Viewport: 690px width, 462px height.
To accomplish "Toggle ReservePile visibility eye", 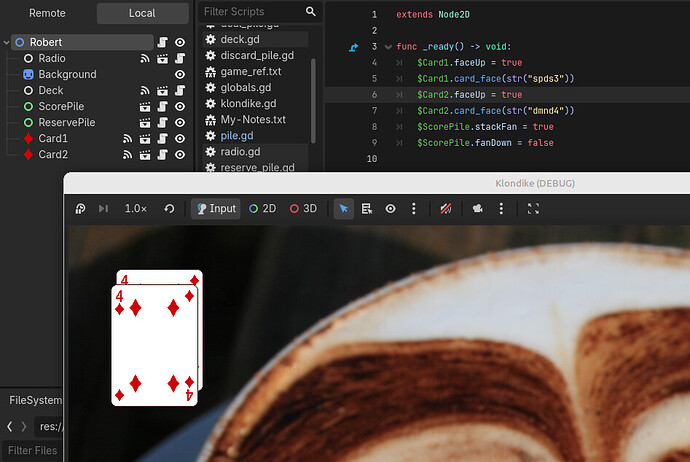I will [x=180, y=122].
